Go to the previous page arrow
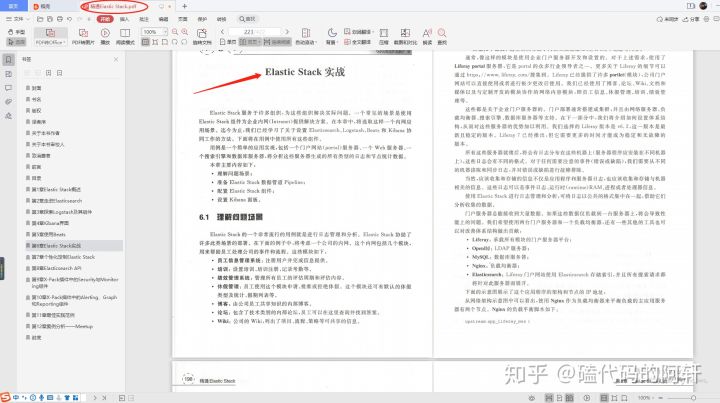This screenshot has height=403, width=720. coord(222,32)
